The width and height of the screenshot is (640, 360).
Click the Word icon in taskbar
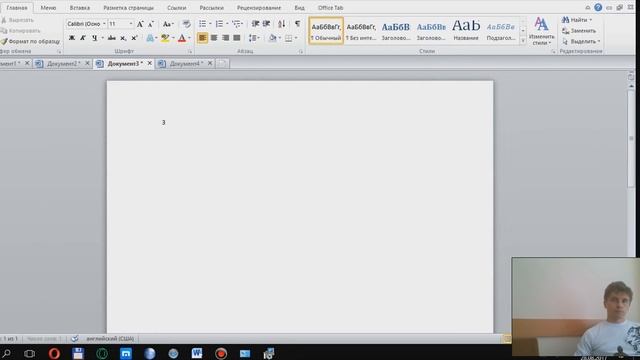point(197,353)
